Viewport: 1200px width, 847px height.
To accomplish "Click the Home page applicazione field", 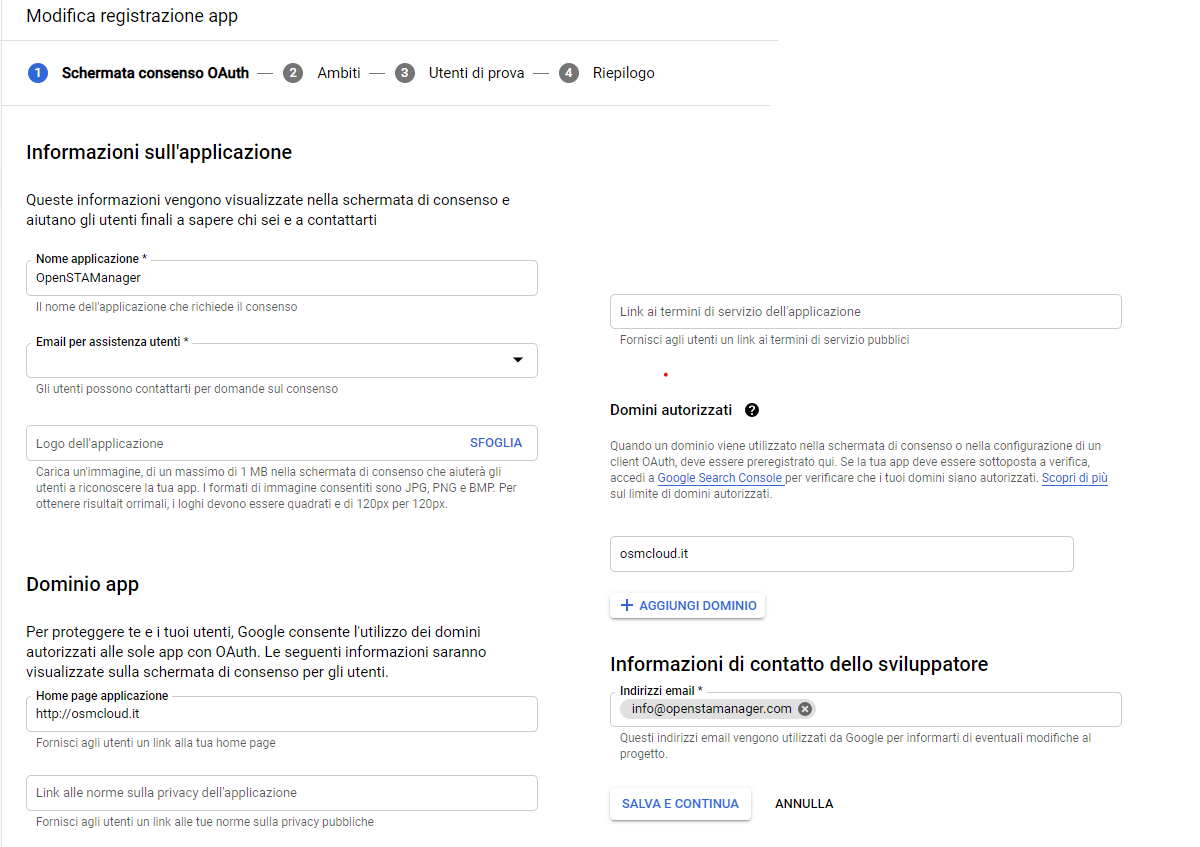I will [x=281, y=714].
